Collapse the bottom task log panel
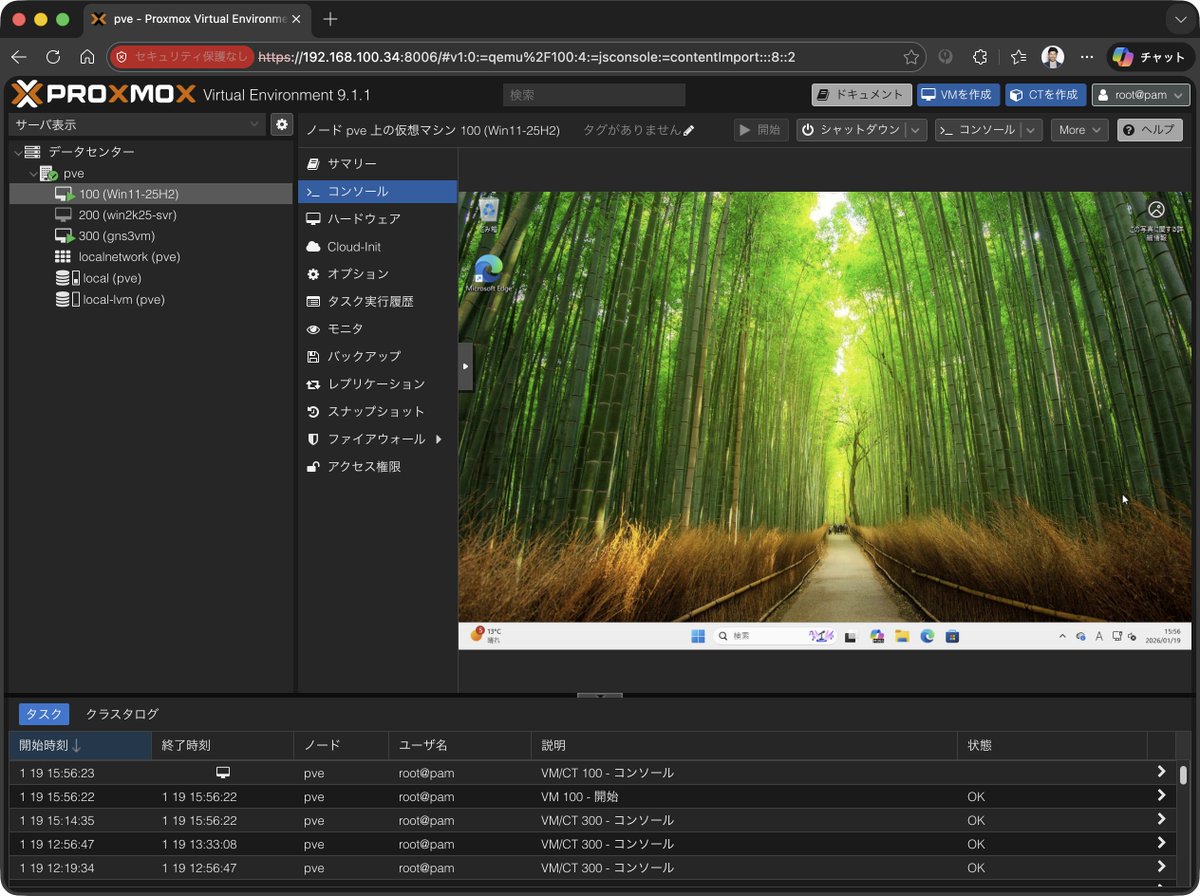 (x=599, y=695)
